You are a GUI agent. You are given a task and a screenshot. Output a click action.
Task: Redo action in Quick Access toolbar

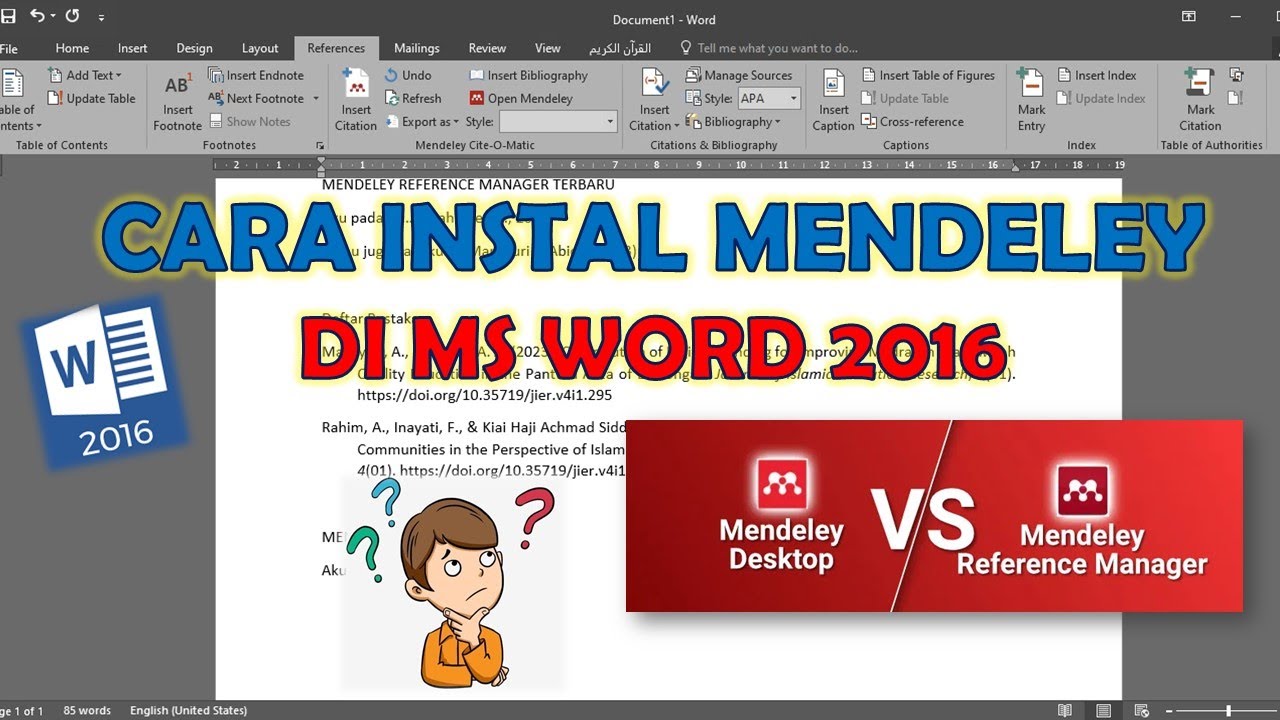72,16
